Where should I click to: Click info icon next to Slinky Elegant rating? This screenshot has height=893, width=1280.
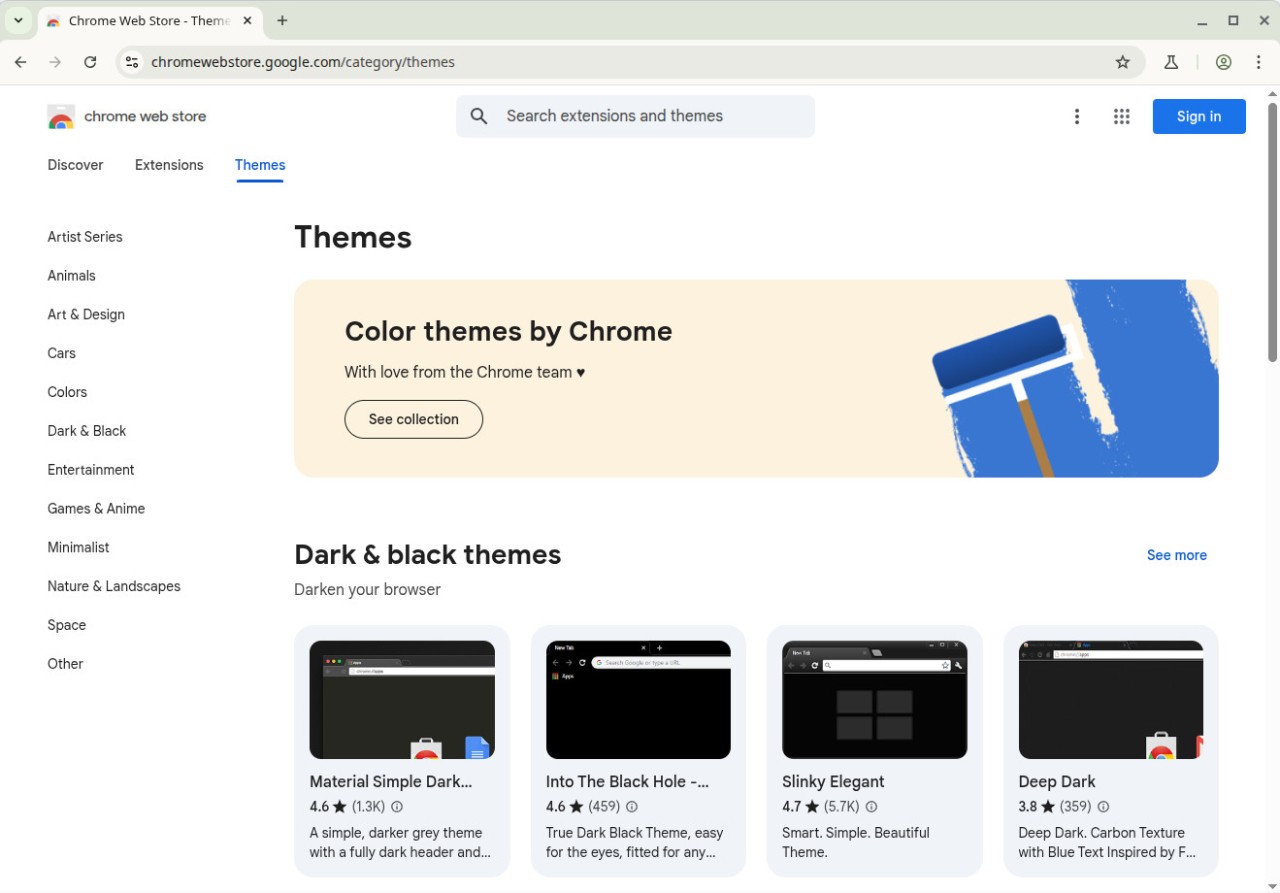coord(871,807)
